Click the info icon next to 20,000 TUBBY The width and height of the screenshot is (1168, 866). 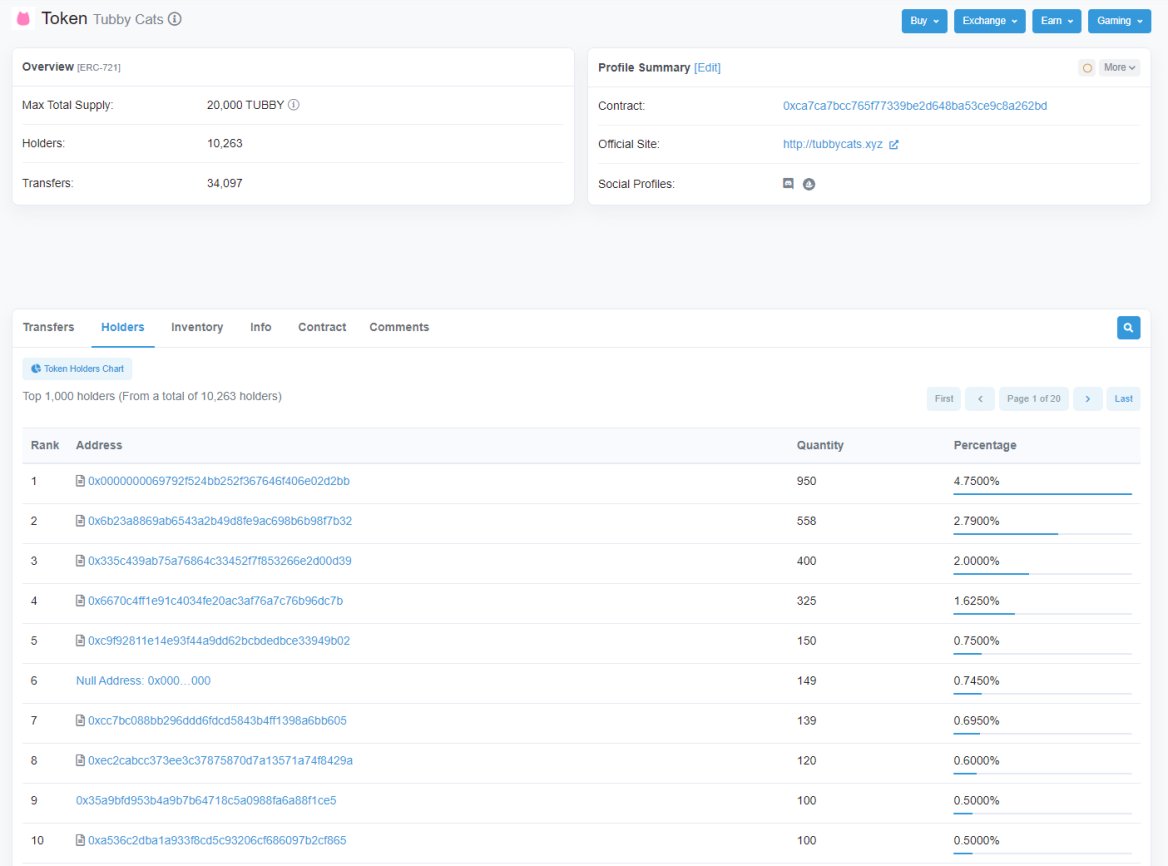[x=293, y=105]
